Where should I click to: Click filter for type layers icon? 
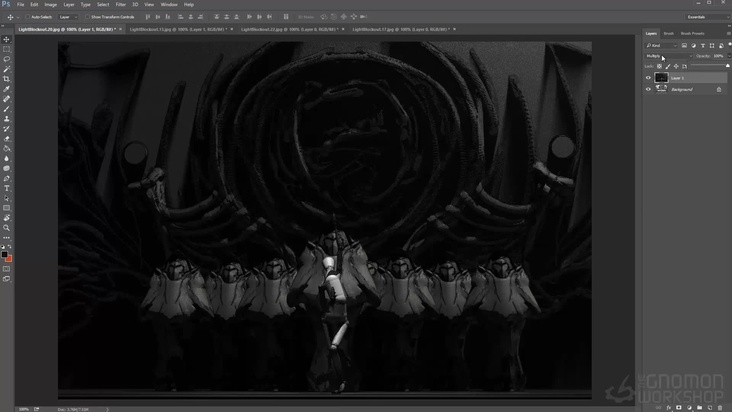[x=703, y=46]
